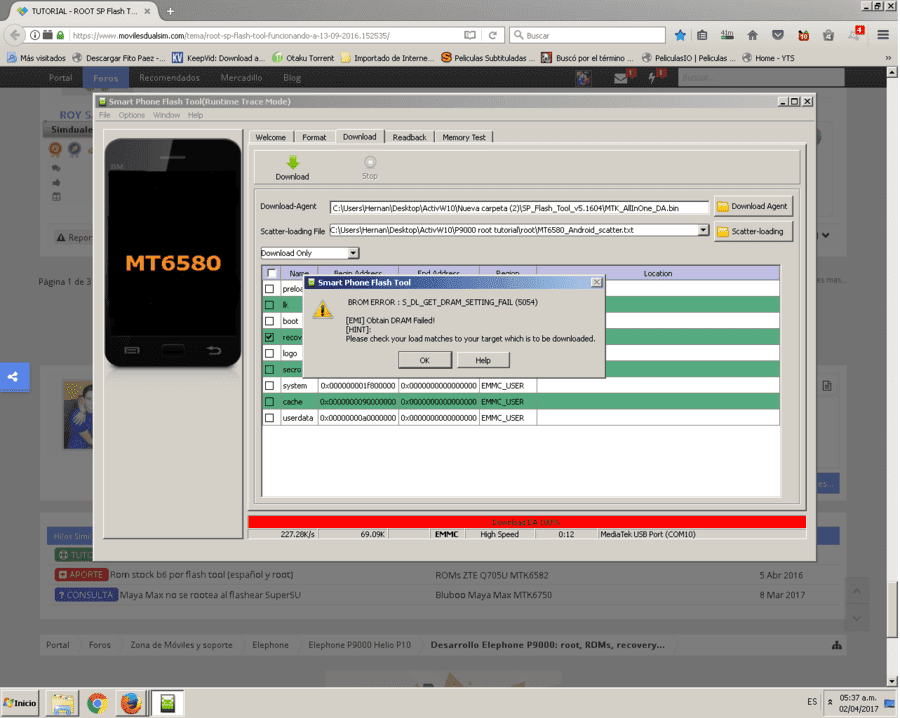Image resolution: width=900 pixels, height=718 pixels.
Task: Expand the bookmarks toolbar overflow chevron
Action: pyautogui.click(x=888, y=58)
